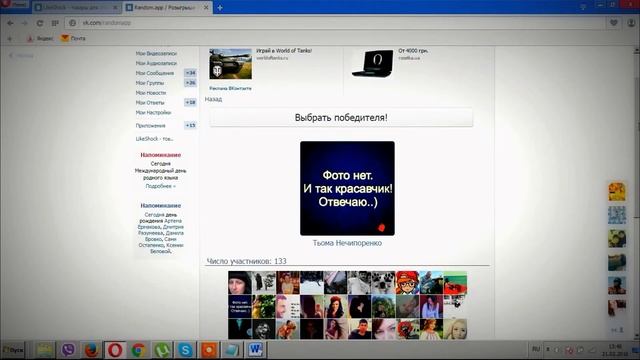
Task: Click the red-capped cartoon participant avatar
Action: [x=407, y=282]
